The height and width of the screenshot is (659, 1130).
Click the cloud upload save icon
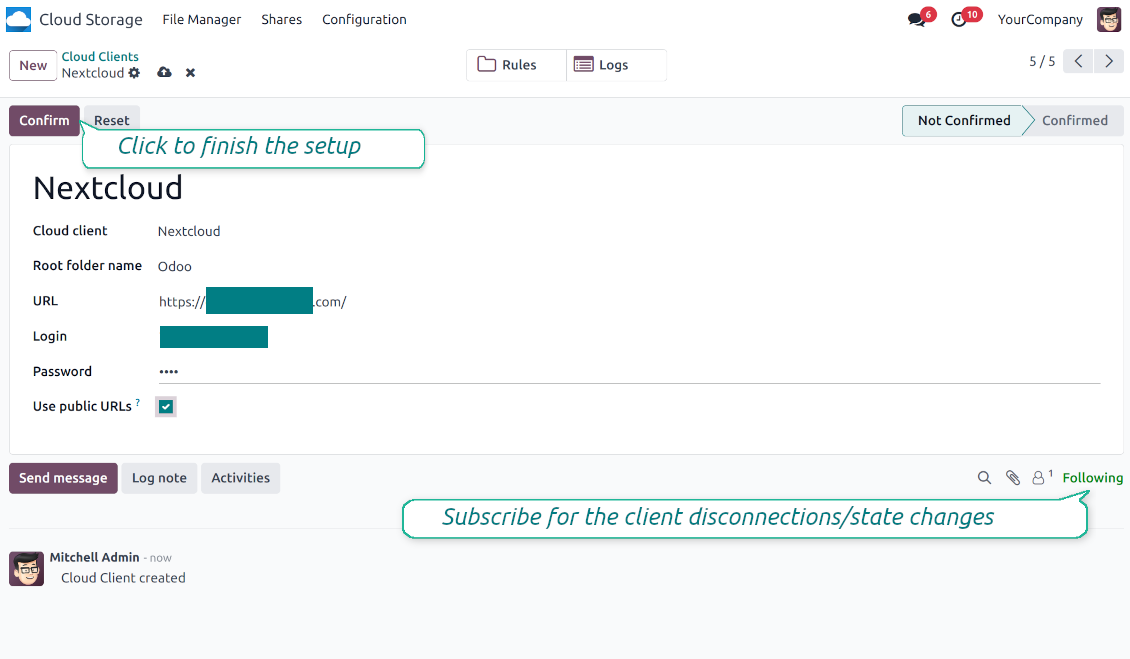164,72
